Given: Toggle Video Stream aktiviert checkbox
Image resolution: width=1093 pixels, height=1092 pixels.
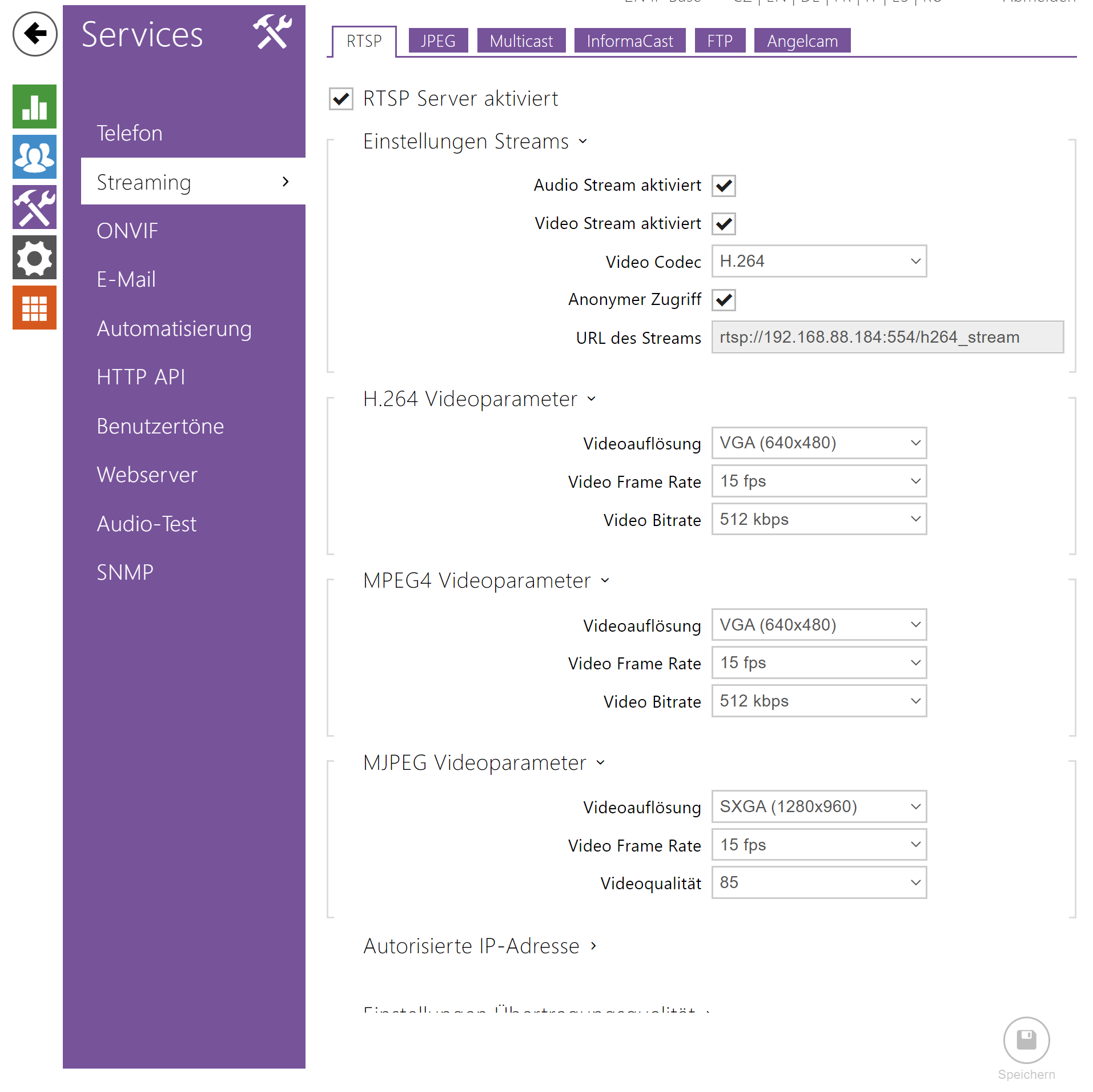Looking at the screenshot, I should click(724, 224).
